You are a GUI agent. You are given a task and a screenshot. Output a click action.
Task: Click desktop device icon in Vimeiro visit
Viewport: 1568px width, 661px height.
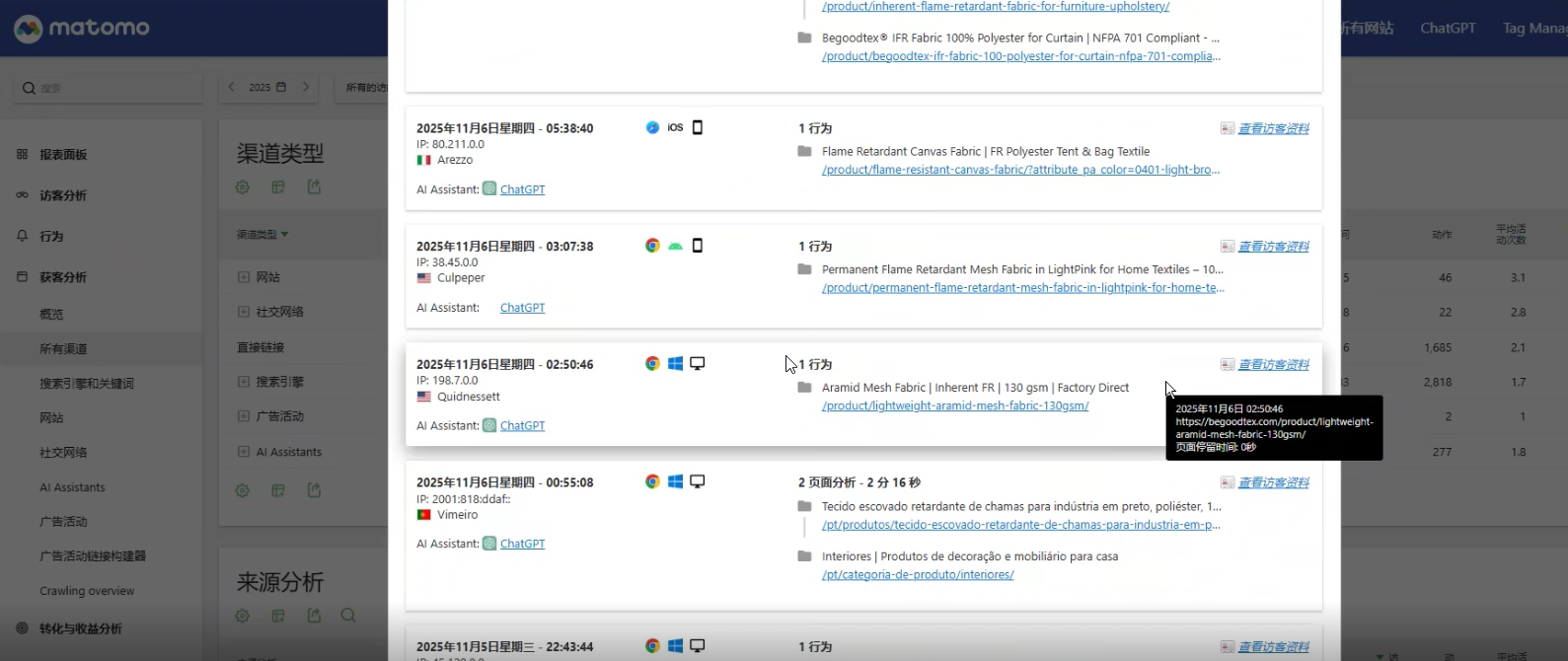click(698, 481)
